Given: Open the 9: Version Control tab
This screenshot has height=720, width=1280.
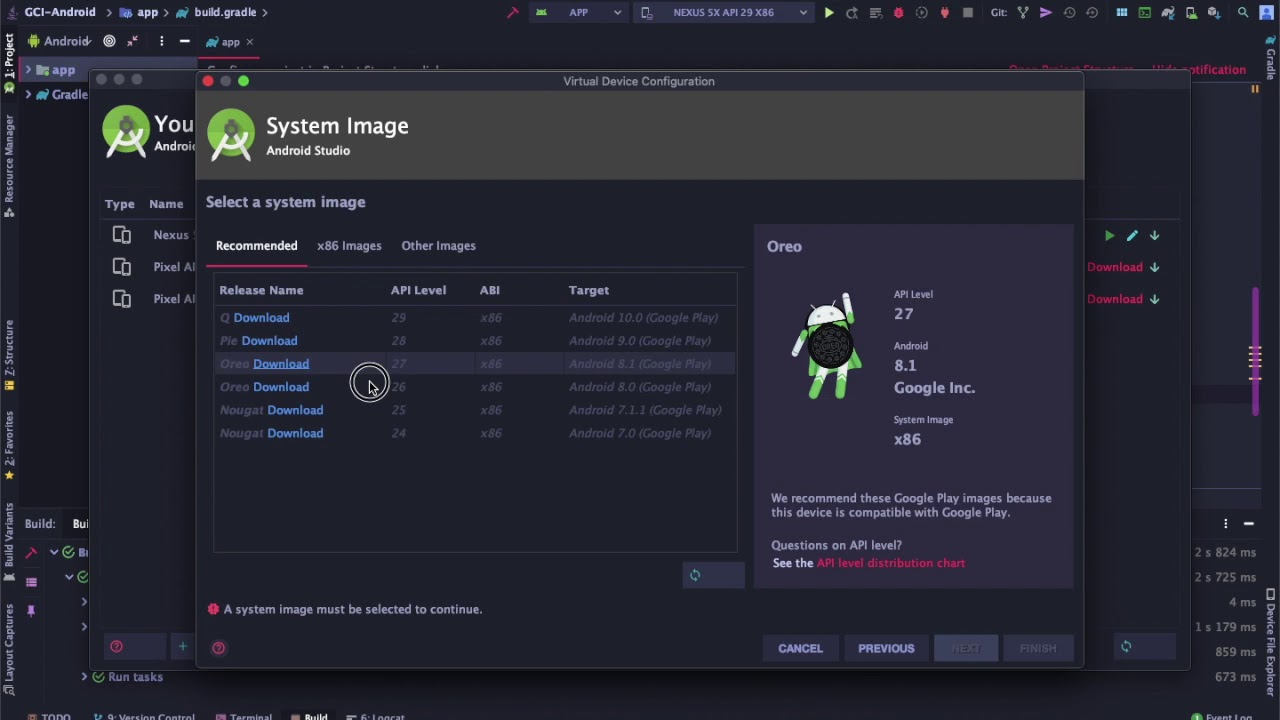Looking at the screenshot, I should [143, 716].
